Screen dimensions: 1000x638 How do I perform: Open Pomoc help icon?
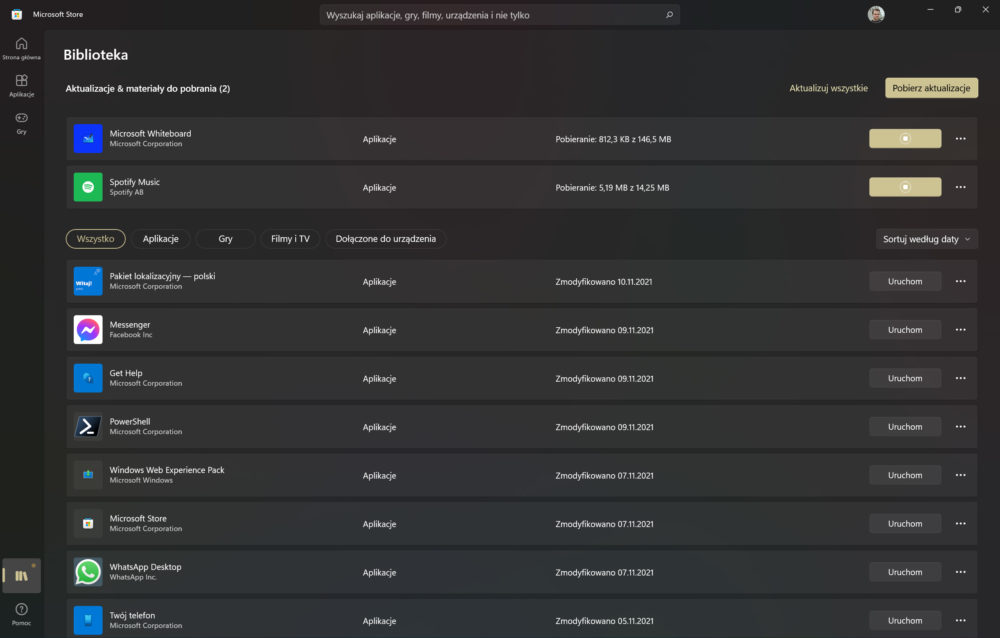coord(21,614)
